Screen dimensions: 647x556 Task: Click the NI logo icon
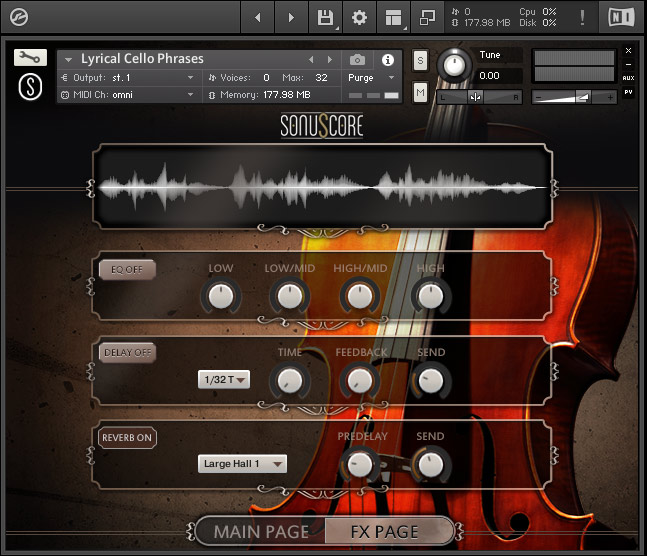coord(621,17)
